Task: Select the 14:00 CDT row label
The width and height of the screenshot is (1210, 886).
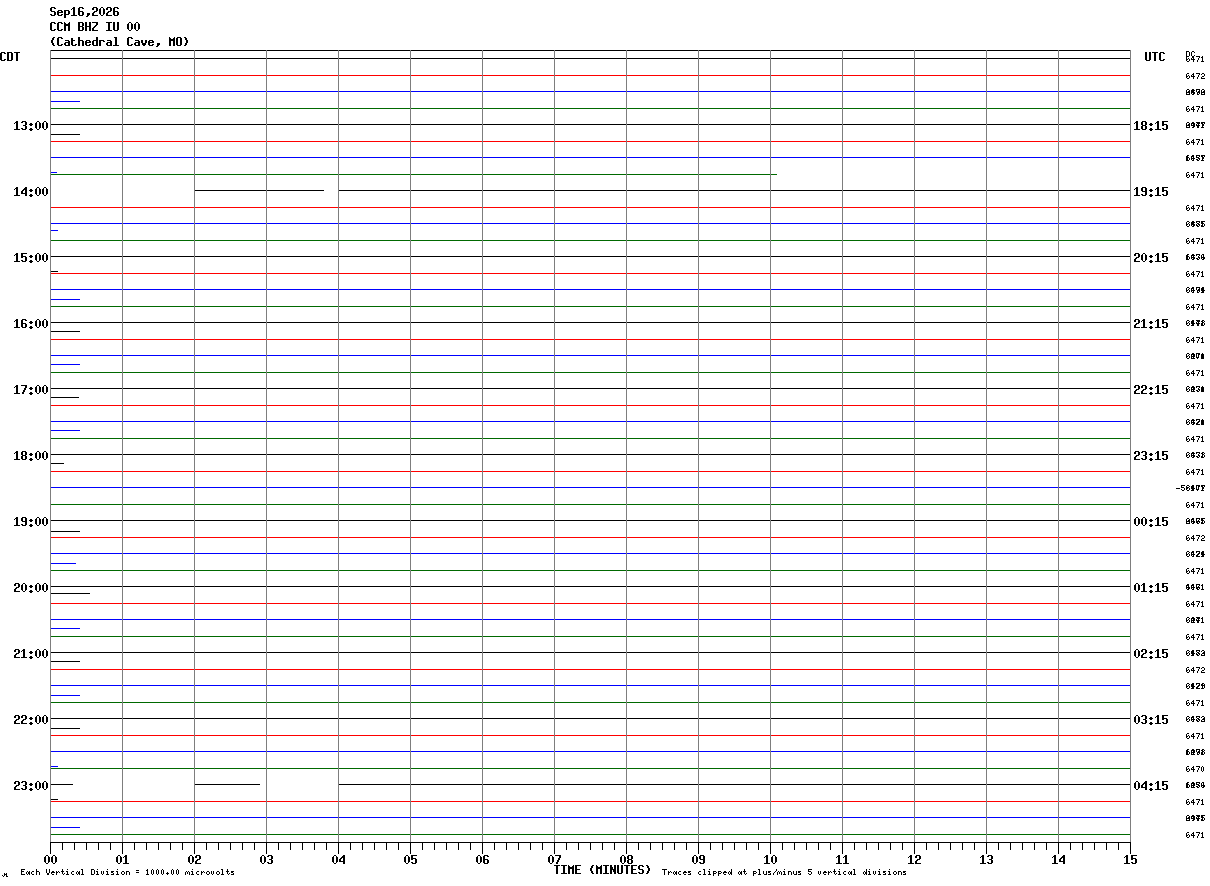Action: (30, 192)
